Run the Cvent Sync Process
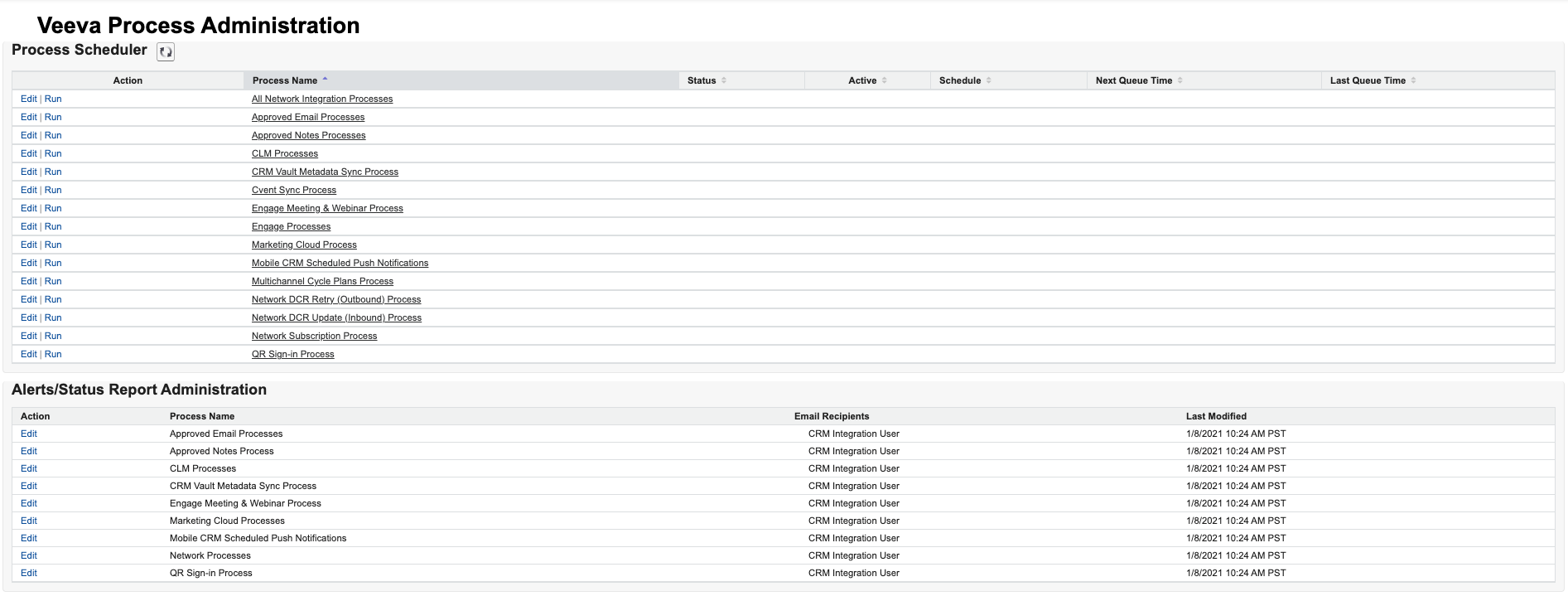 click(53, 190)
